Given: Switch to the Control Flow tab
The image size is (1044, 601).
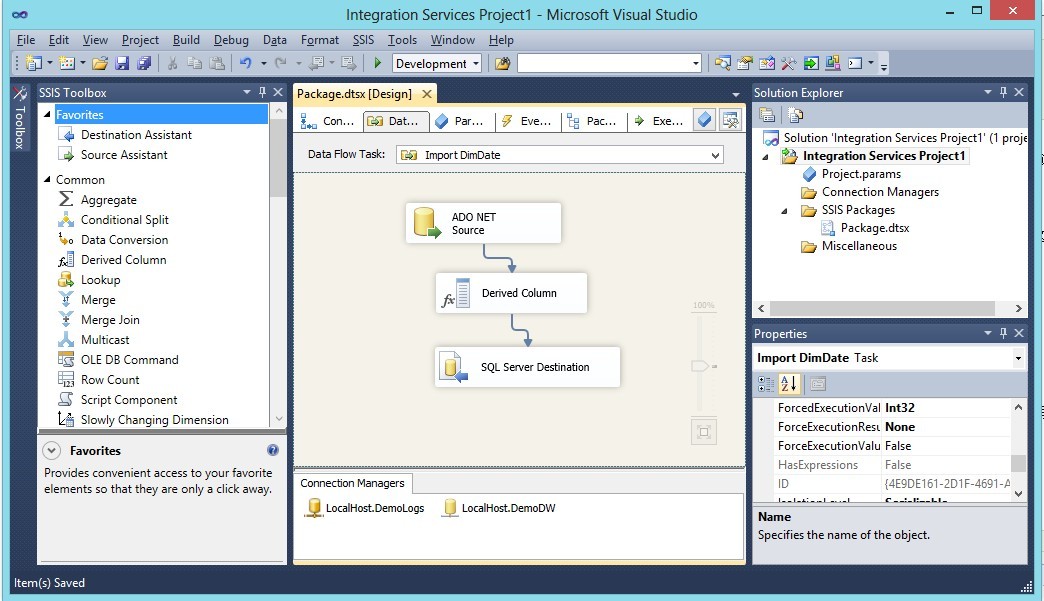Looking at the screenshot, I should (x=328, y=121).
